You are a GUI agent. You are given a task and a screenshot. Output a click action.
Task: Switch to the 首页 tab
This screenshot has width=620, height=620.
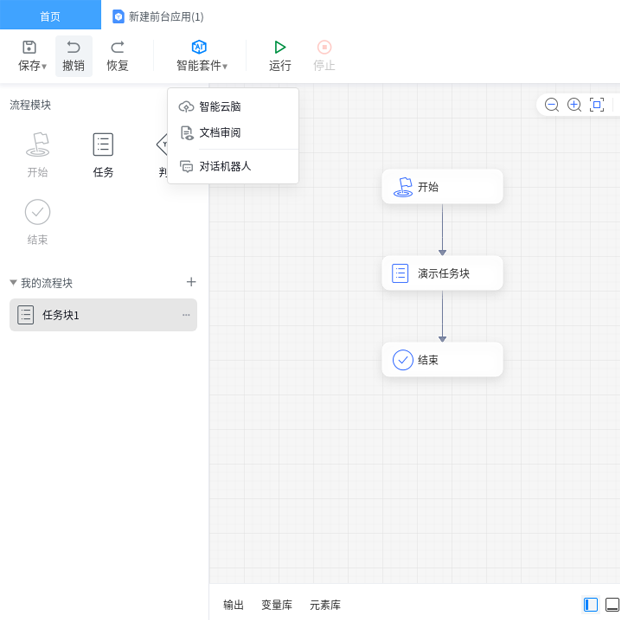[50, 16]
